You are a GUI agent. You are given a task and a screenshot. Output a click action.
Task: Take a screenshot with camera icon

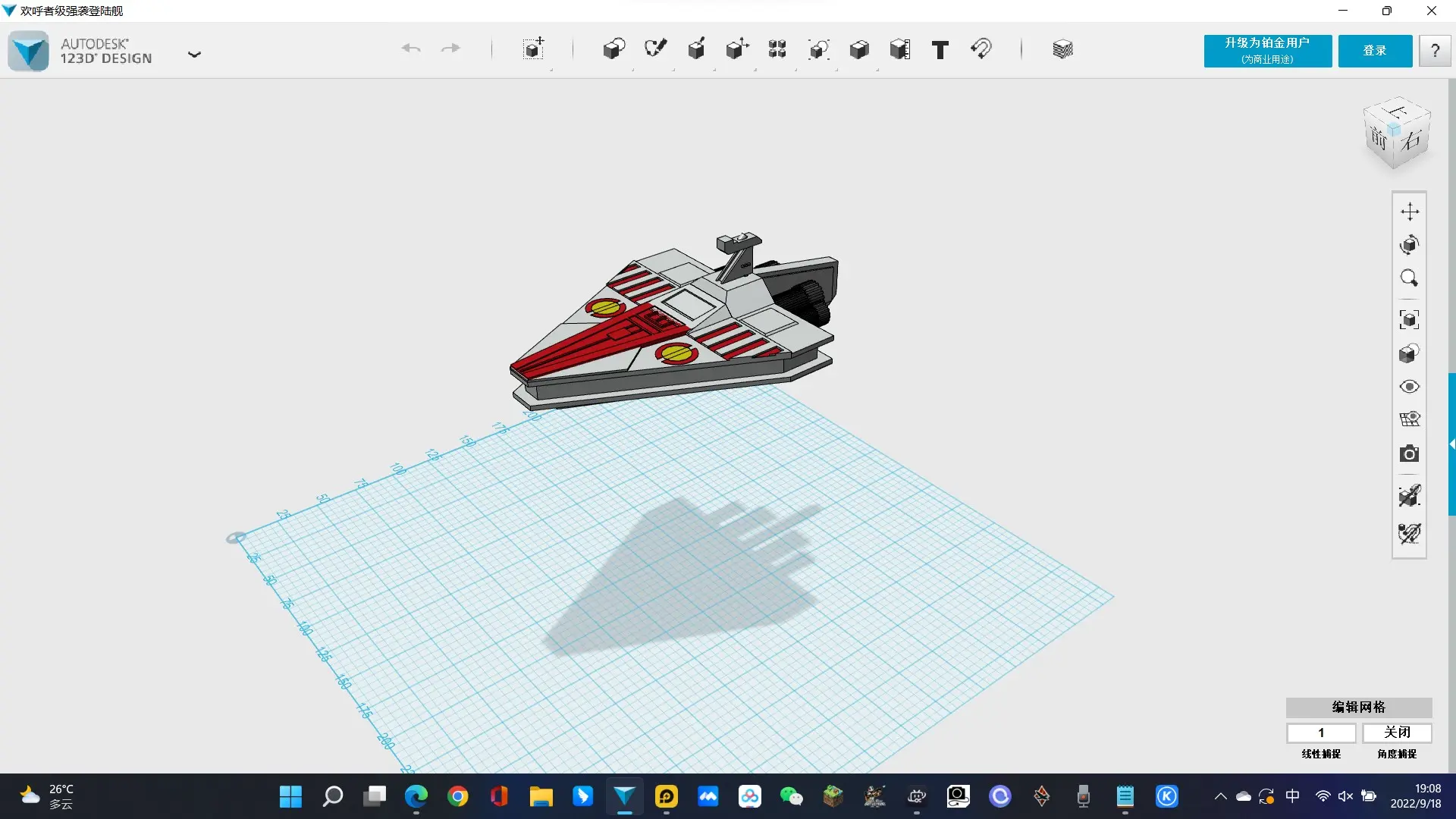click(x=1410, y=453)
